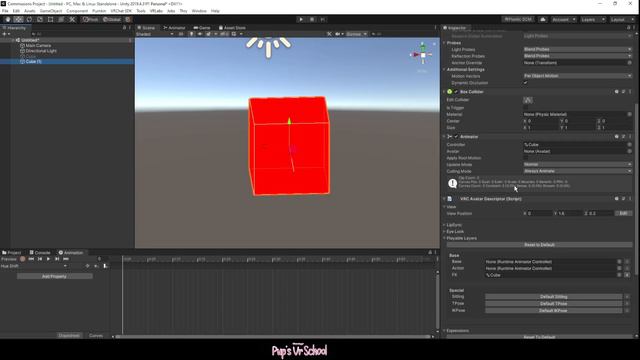Viewport: 640px width, 360px height.
Task: Go to last keyframe in Animation
Action: [66, 259]
